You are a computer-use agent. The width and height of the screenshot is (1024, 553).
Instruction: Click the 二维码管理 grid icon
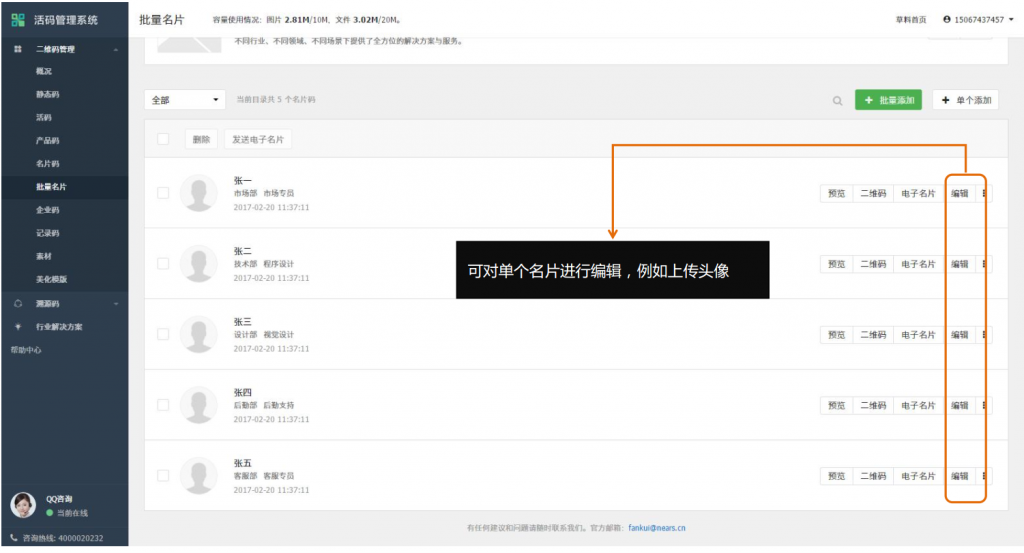tap(18, 49)
